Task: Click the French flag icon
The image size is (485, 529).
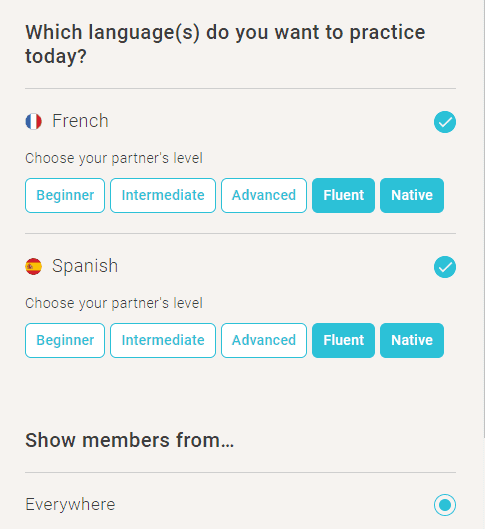Action: (x=33, y=121)
